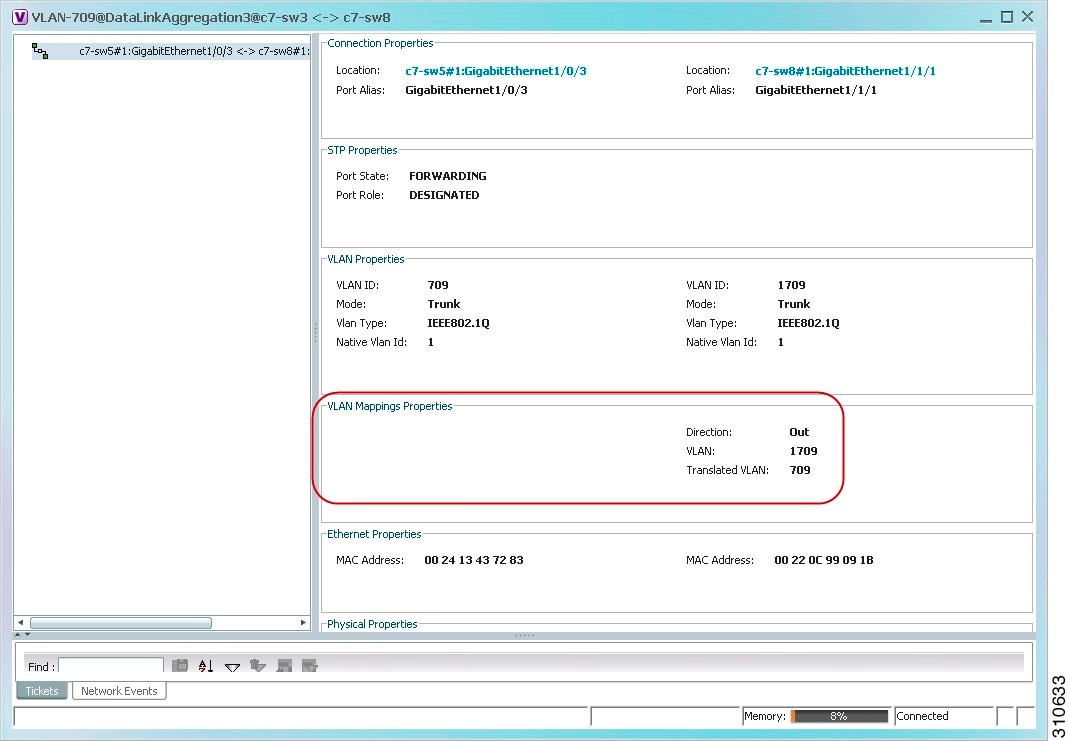
Task: Click the left Mode value Trunk
Action: (x=444, y=304)
